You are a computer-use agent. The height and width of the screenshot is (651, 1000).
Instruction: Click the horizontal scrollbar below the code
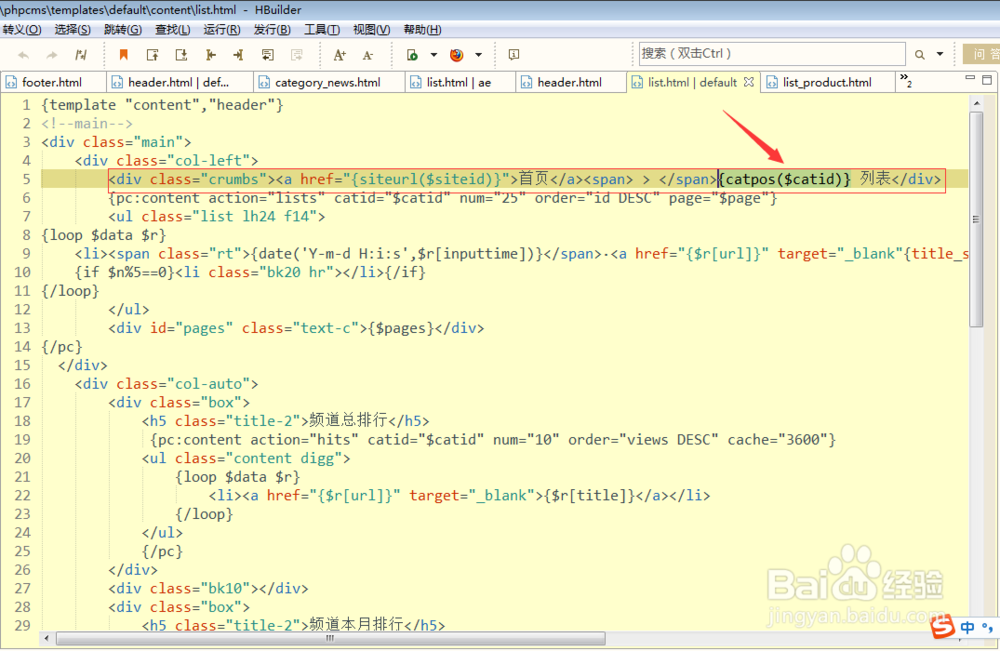click(330, 637)
